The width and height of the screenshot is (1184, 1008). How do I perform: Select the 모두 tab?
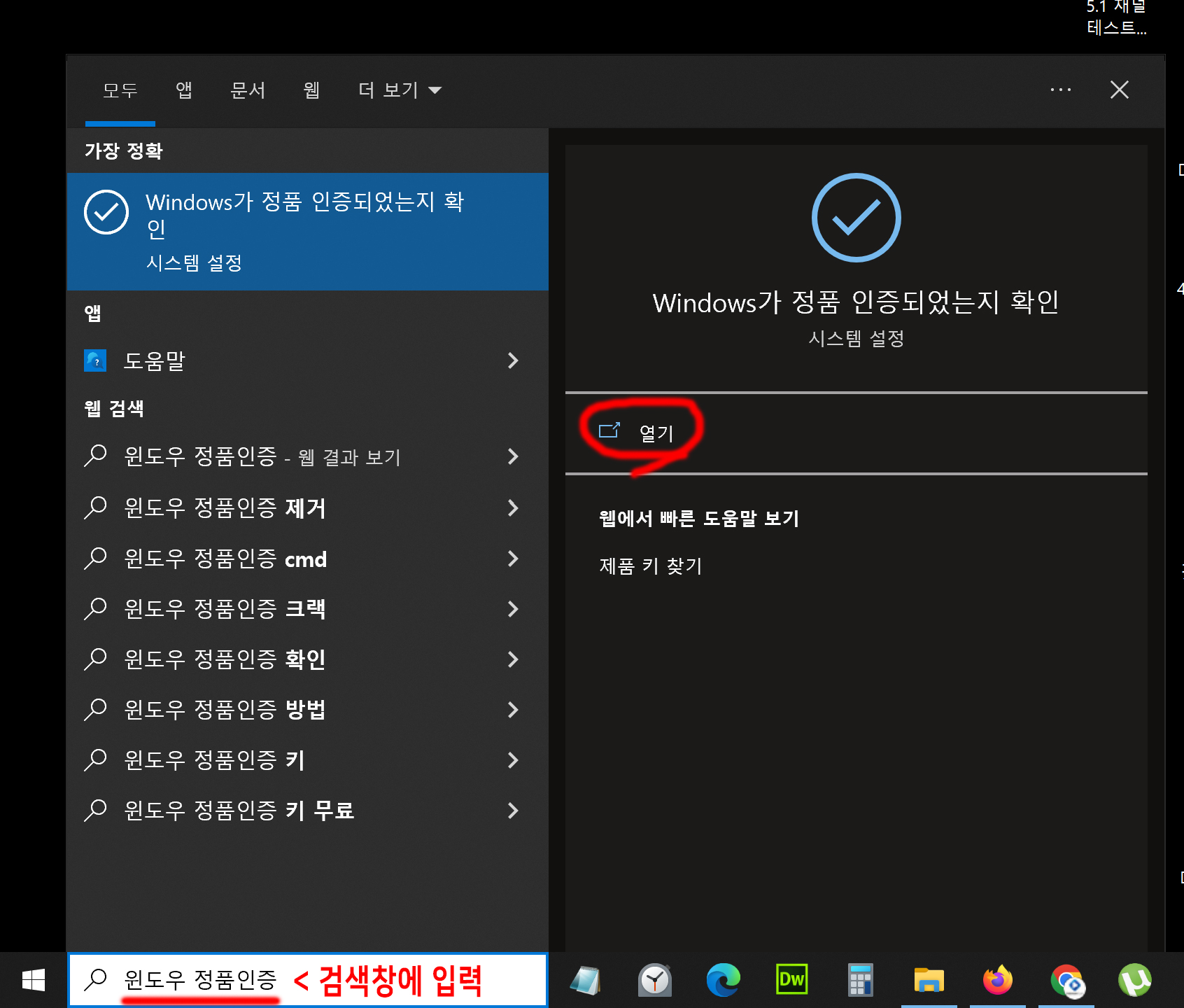pos(120,90)
